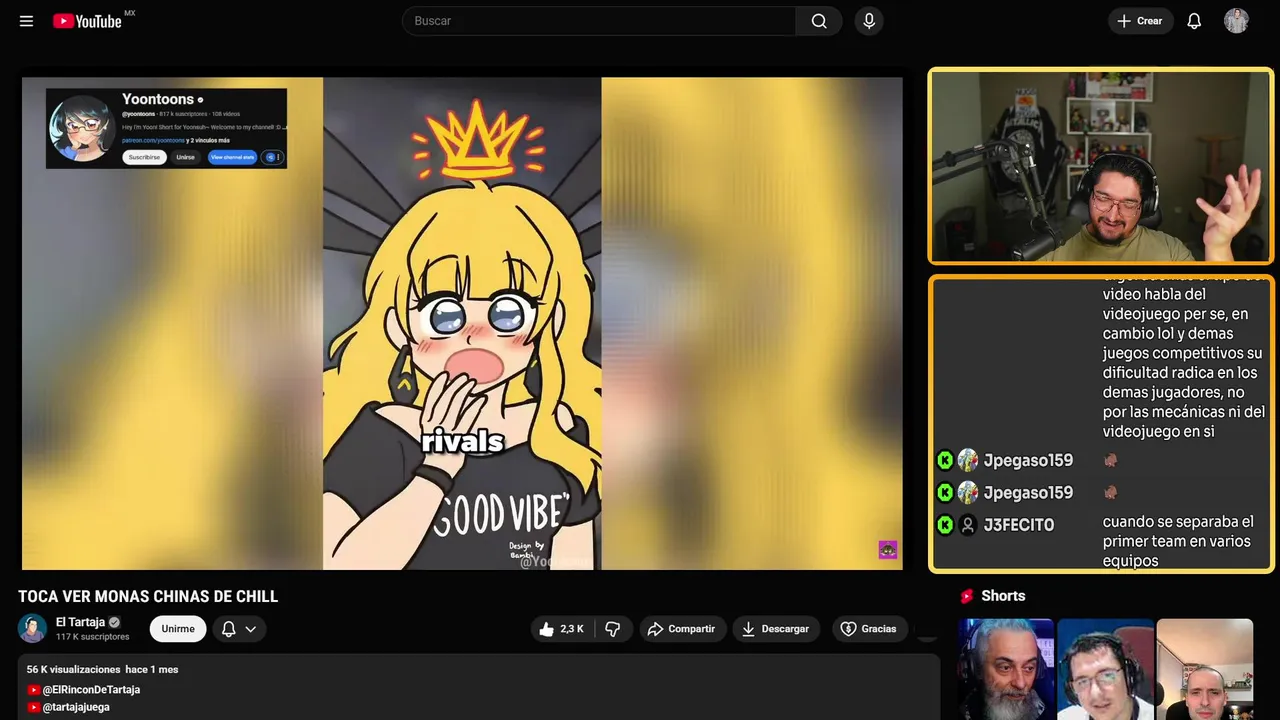
Task: Open the grey-bearded man short
Action: point(1005,669)
